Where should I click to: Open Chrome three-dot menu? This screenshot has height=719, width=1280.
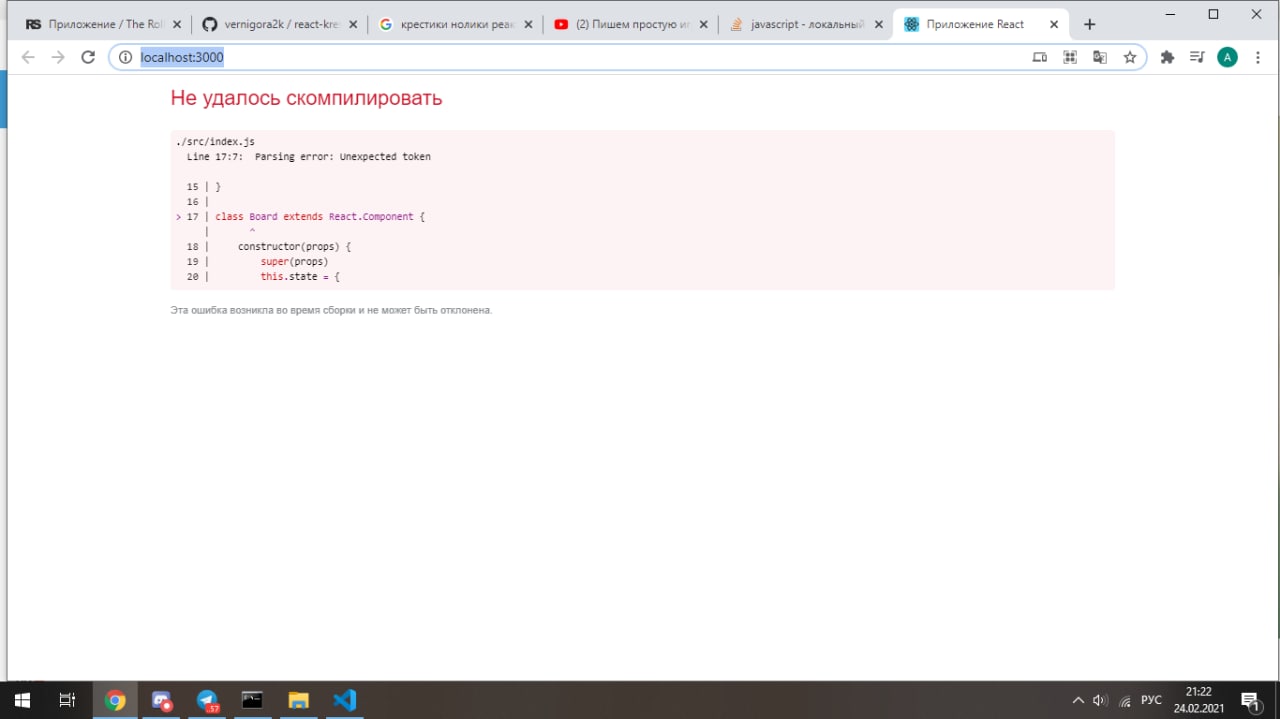click(x=1257, y=57)
